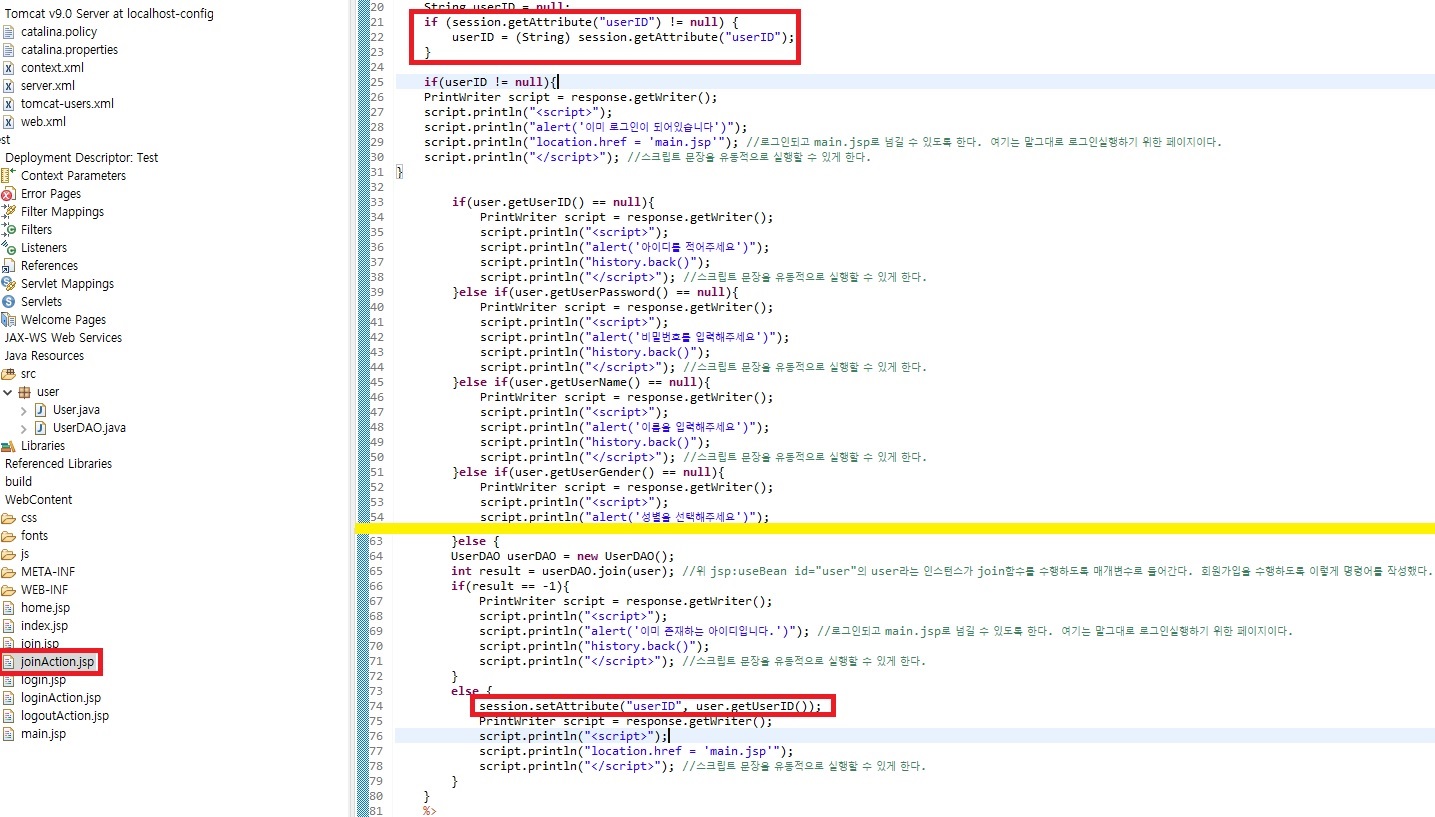Viewport: 1435px width, 817px height.
Task: Click line 26 PrintWriter script declaration
Action: tap(571, 97)
